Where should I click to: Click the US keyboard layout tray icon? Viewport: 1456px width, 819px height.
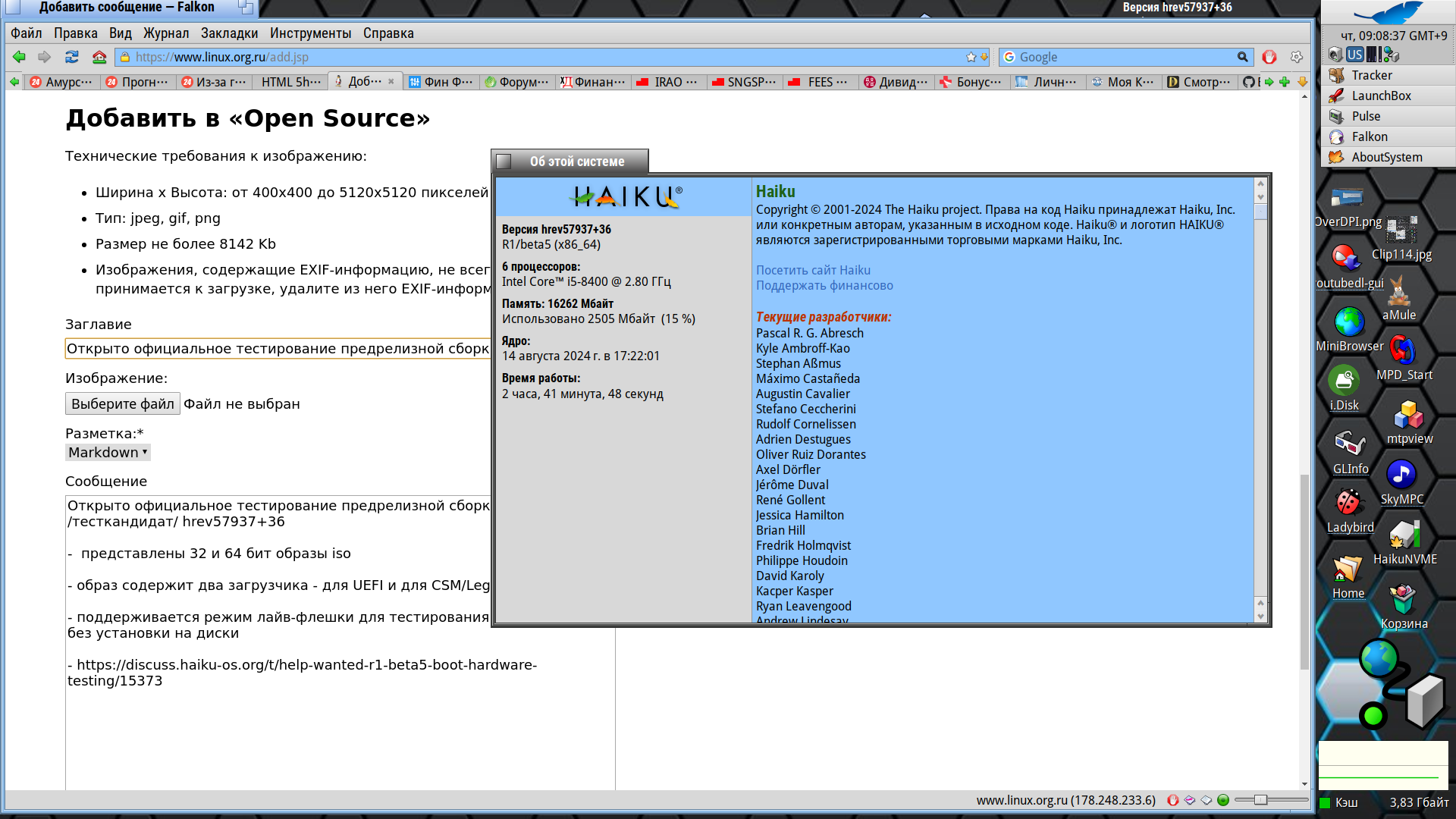[x=1354, y=55]
